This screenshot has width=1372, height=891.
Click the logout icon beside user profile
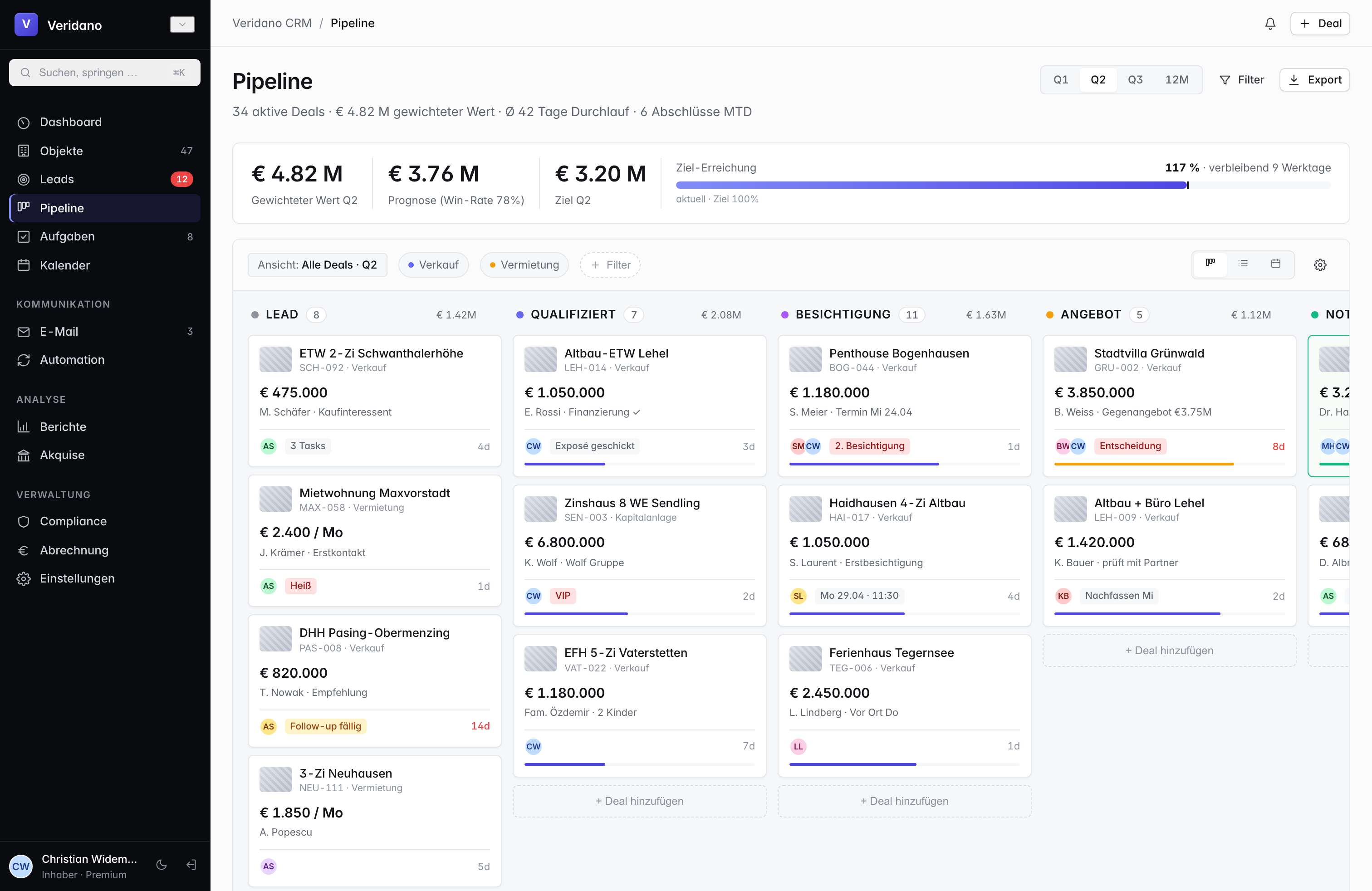191,865
